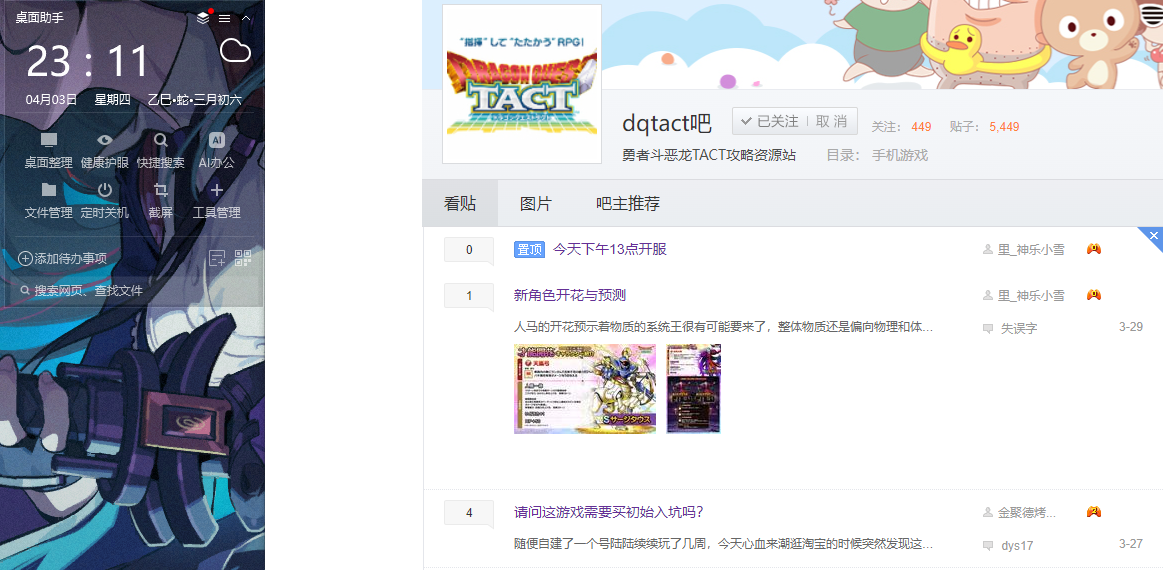This screenshot has width=1163, height=570.
Task: Click the 搜索网页、查找文件 search field
Action: 134,291
